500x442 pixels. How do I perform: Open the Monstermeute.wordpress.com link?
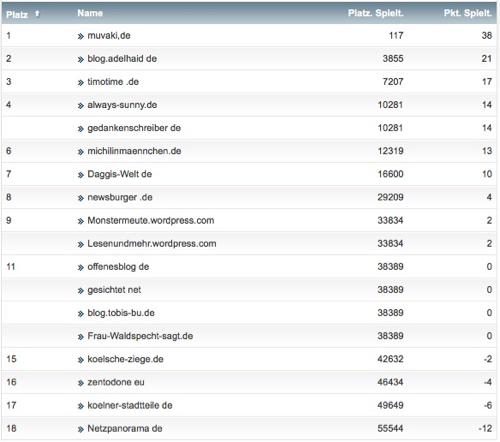tap(151, 220)
